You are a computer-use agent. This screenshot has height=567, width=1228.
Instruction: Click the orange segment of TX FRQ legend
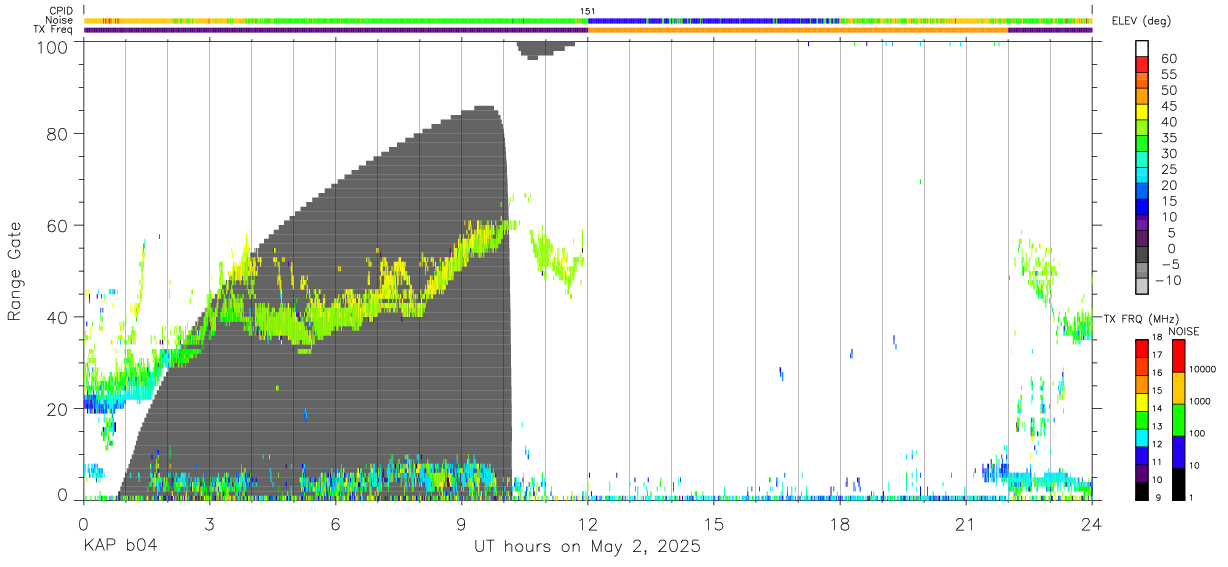1142,384
